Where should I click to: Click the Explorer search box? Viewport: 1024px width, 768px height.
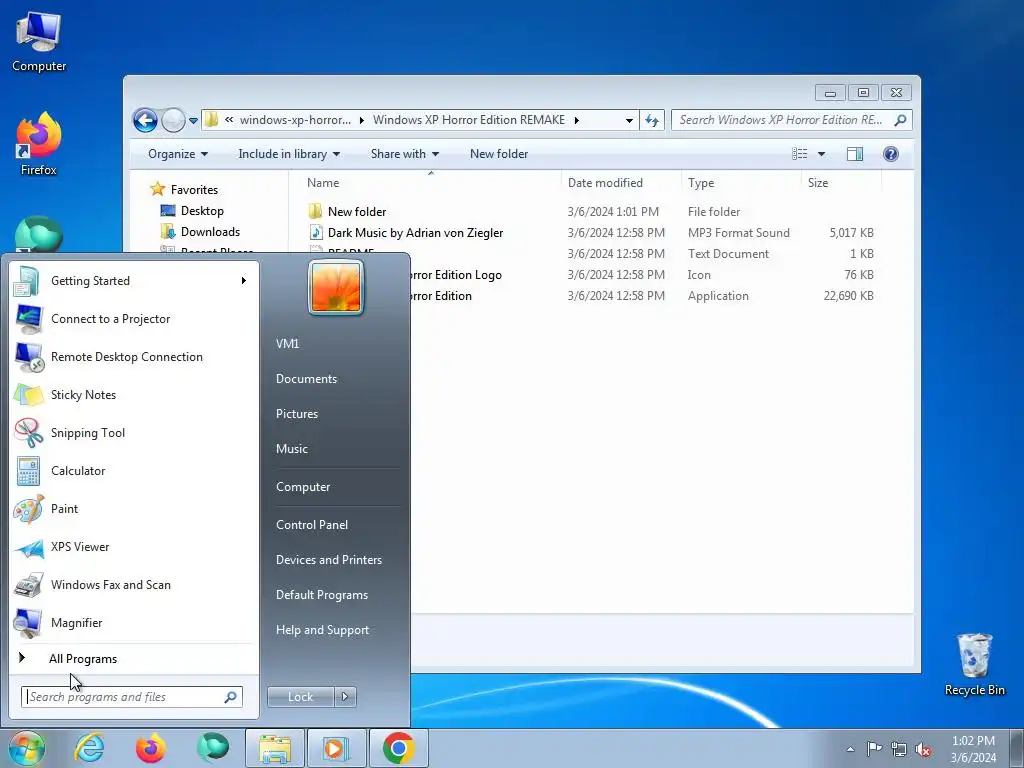point(792,120)
